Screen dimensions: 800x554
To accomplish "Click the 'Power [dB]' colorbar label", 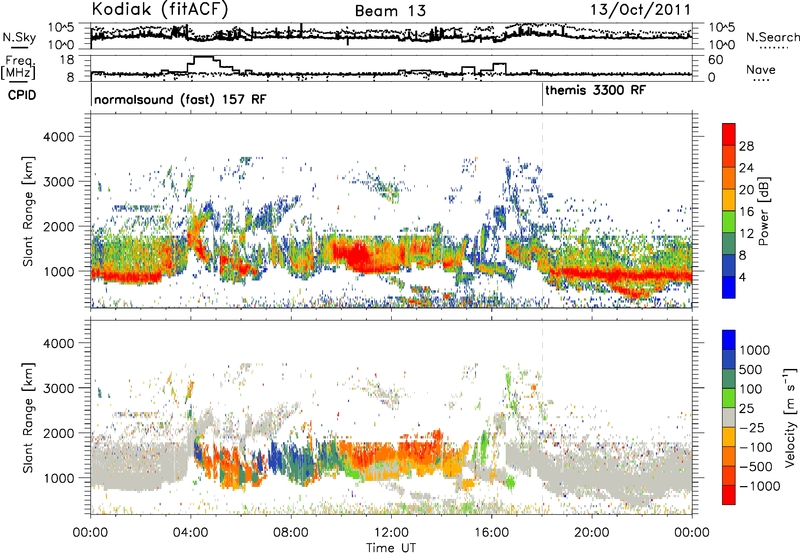I will (x=763, y=211).
